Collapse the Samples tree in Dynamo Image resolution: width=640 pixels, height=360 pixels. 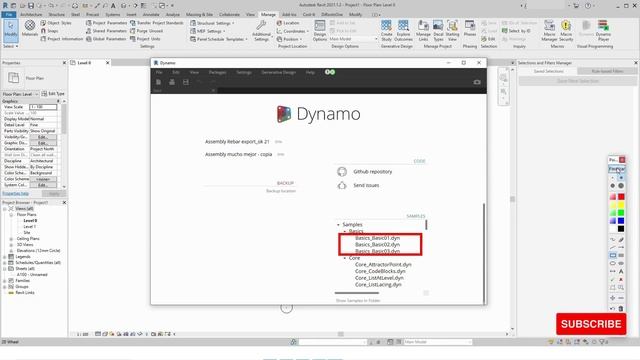click(x=338, y=225)
